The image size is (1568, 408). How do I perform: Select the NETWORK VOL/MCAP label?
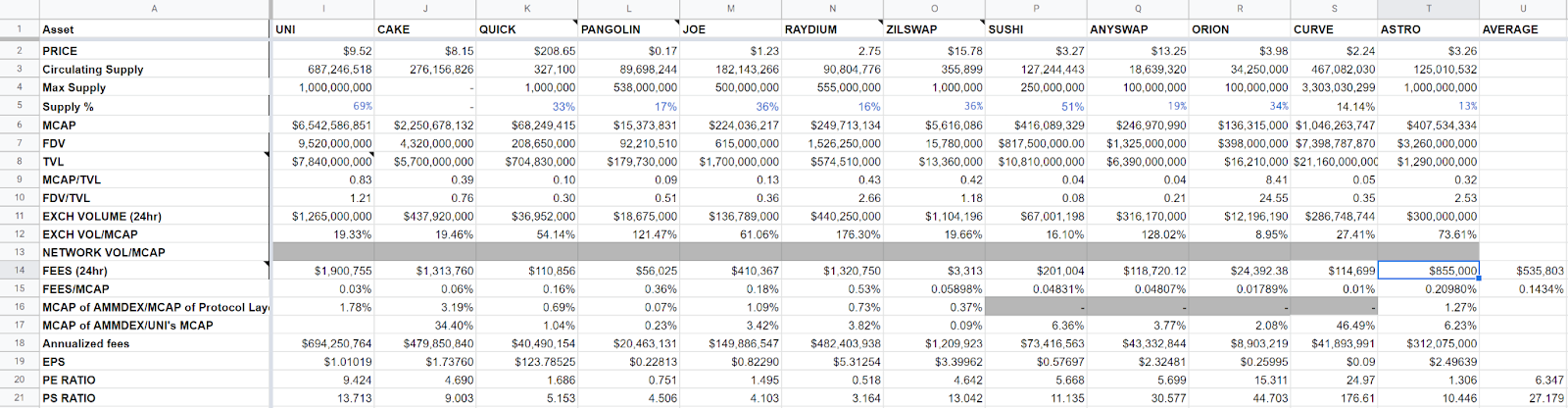(154, 252)
